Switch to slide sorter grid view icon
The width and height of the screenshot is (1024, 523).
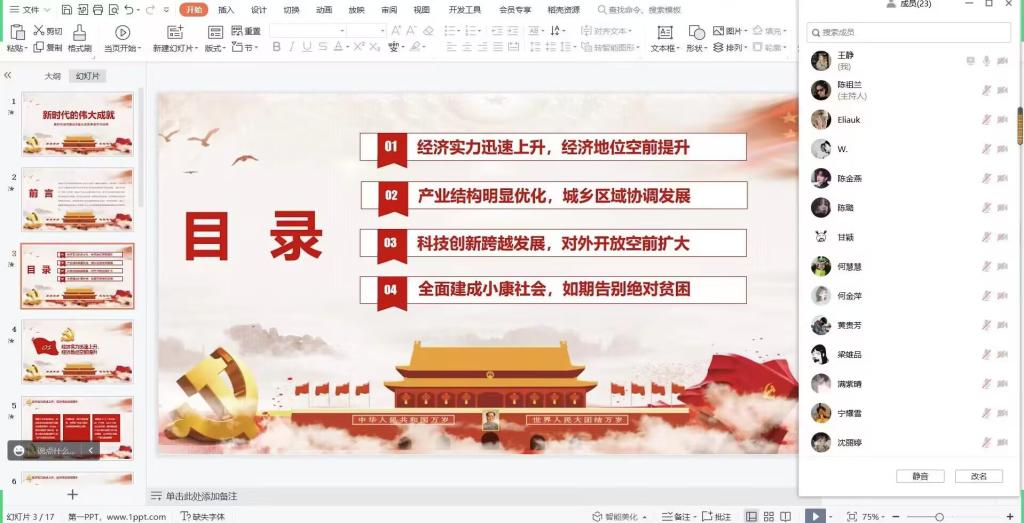[769, 516]
